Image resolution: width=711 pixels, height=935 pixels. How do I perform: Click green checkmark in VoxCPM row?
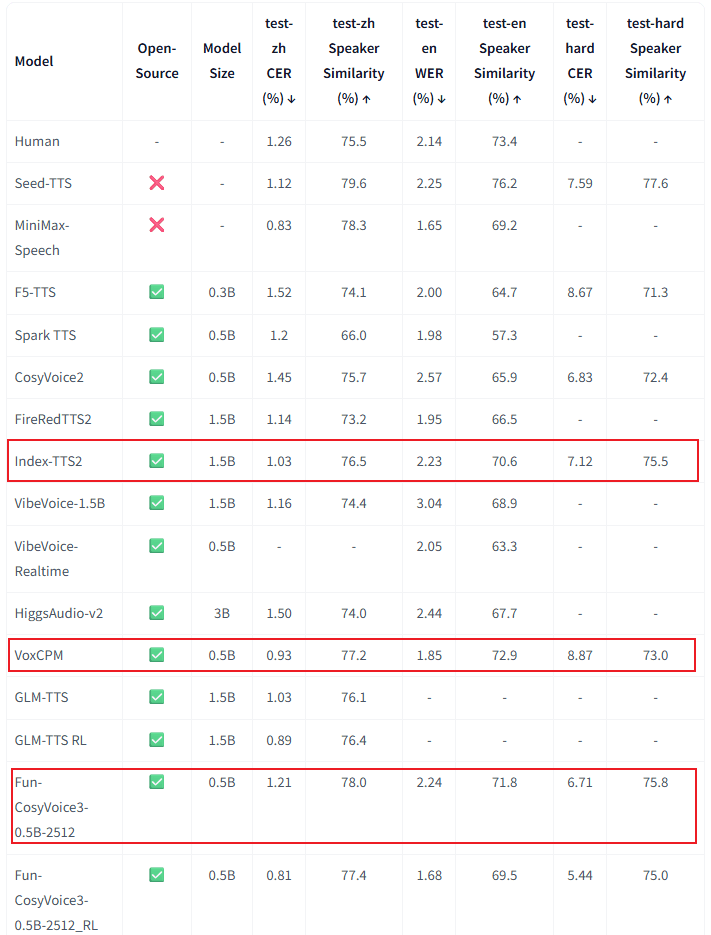pos(156,655)
